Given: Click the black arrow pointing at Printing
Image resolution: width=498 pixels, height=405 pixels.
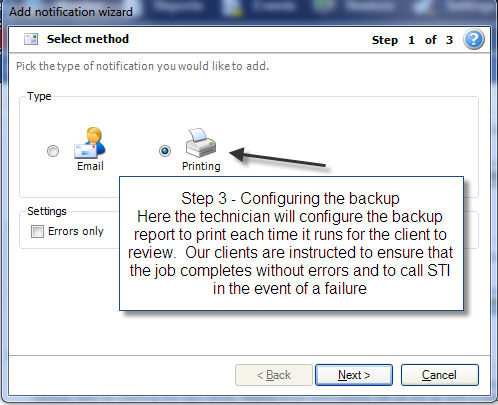Looking at the screenshot, I should (277, 158).
